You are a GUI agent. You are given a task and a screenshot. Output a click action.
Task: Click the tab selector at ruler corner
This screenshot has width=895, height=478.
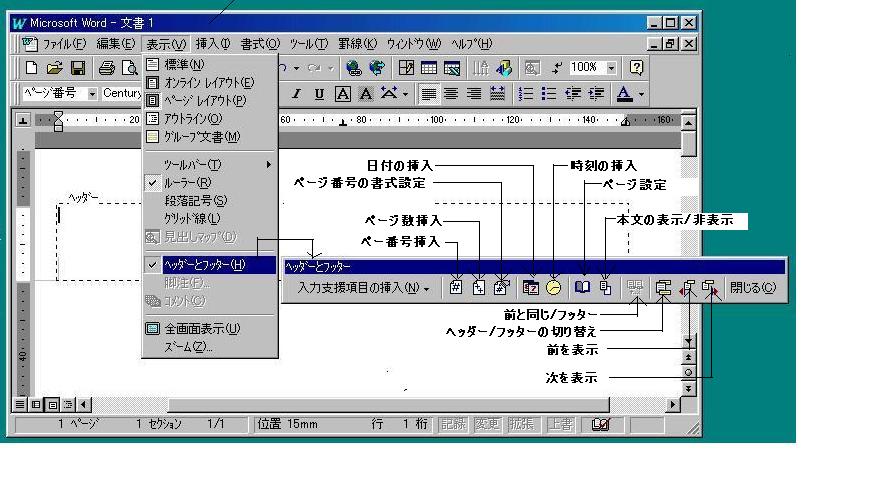(22, 120)
